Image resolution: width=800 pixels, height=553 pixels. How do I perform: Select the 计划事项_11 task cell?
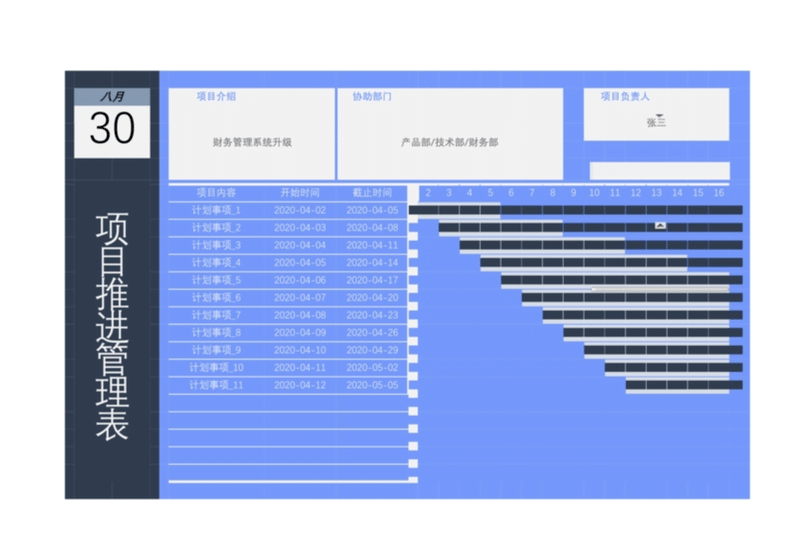(216, 385)
